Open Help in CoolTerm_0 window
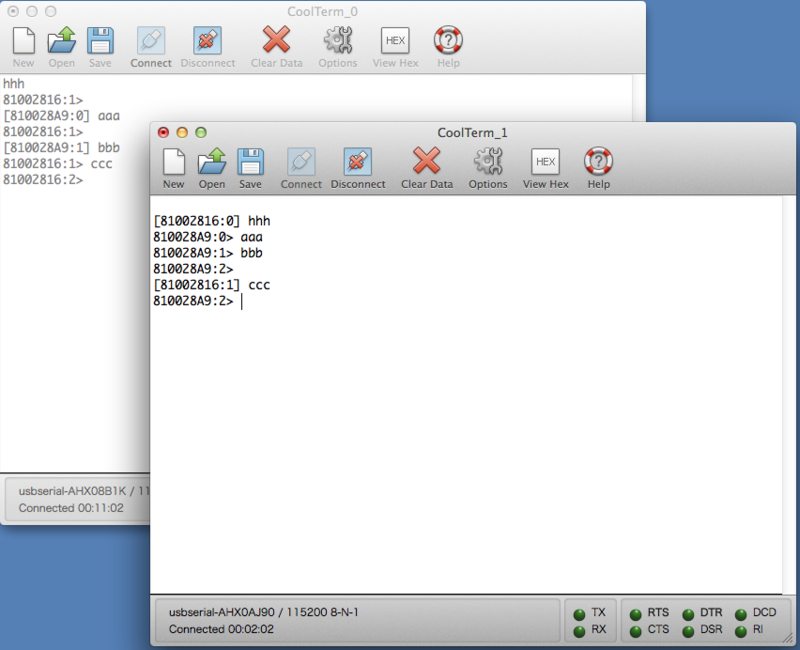The width and height of the screenshot is (800, 650). coord(448,40)
